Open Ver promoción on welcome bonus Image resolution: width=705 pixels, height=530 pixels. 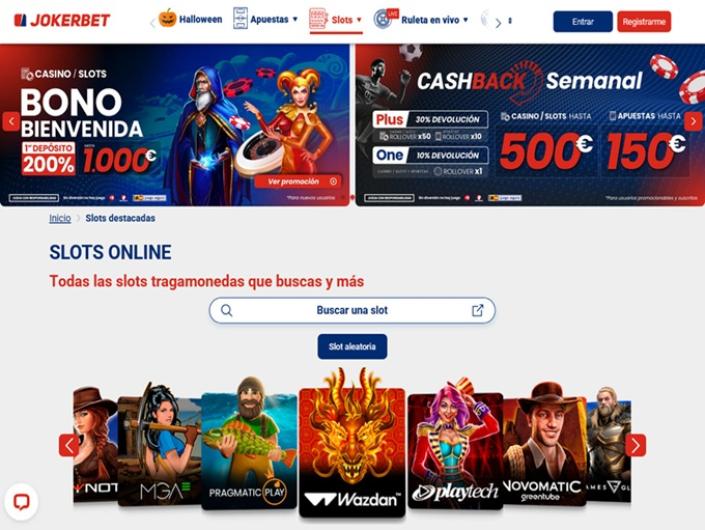click(x=298, y=182)
